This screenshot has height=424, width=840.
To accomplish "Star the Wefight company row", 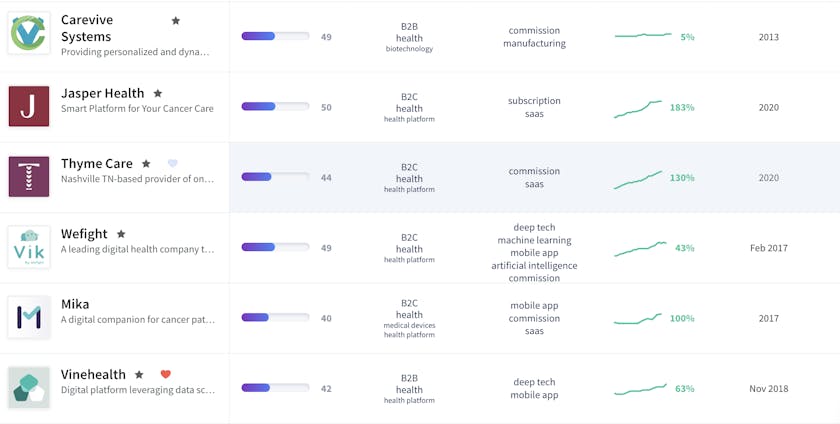I will pyautogui.click(x=121, y=234).
